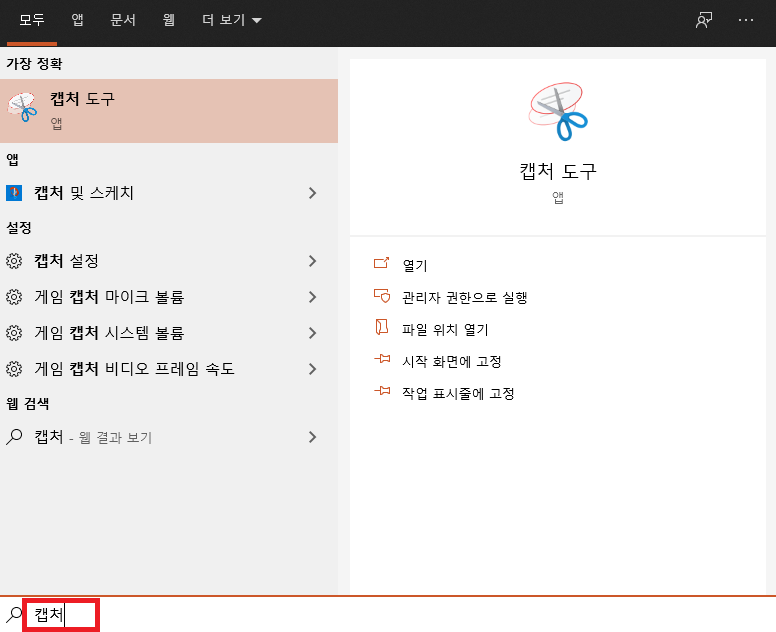
Task: Click the large 캡처 도구 scissors icon in preview
Action: pyautogui.click(x=558, y=111)
